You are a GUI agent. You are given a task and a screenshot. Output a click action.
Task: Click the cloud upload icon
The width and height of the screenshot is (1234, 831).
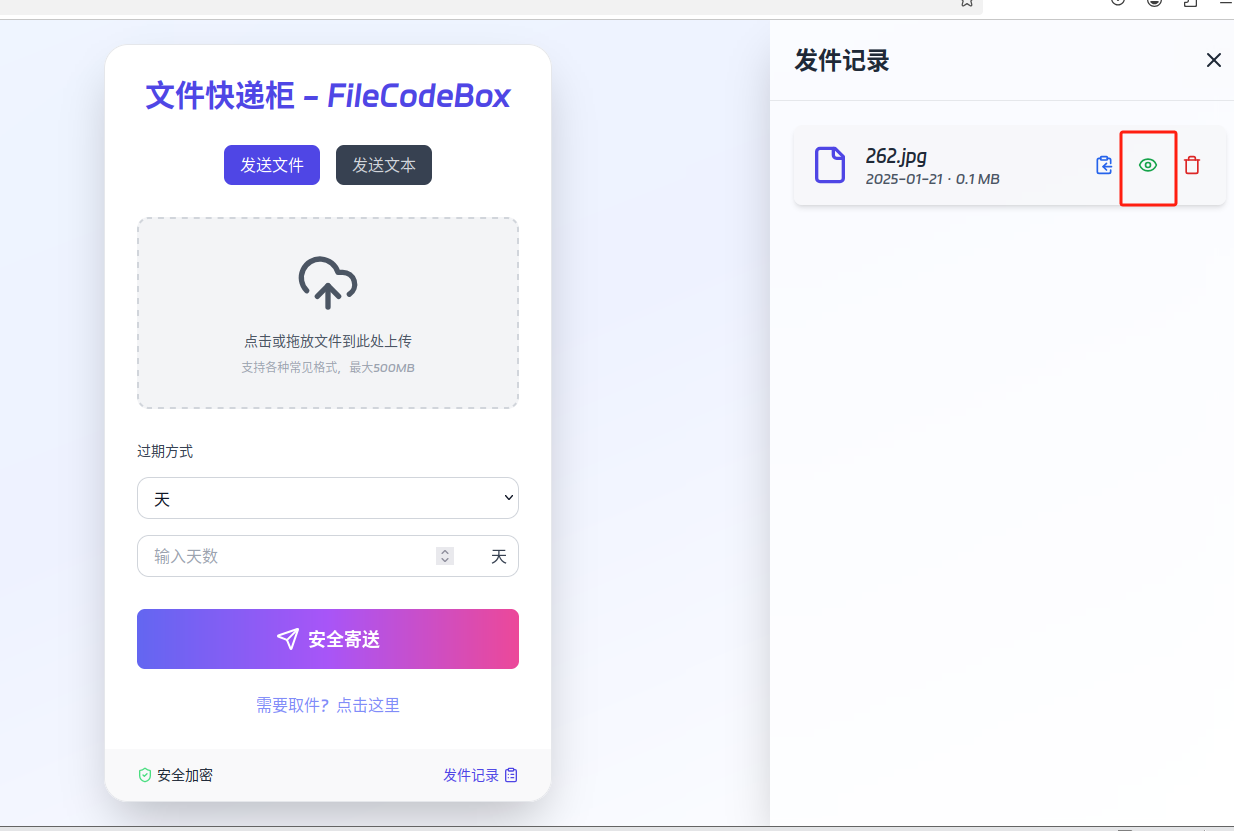tap(328, 282)
